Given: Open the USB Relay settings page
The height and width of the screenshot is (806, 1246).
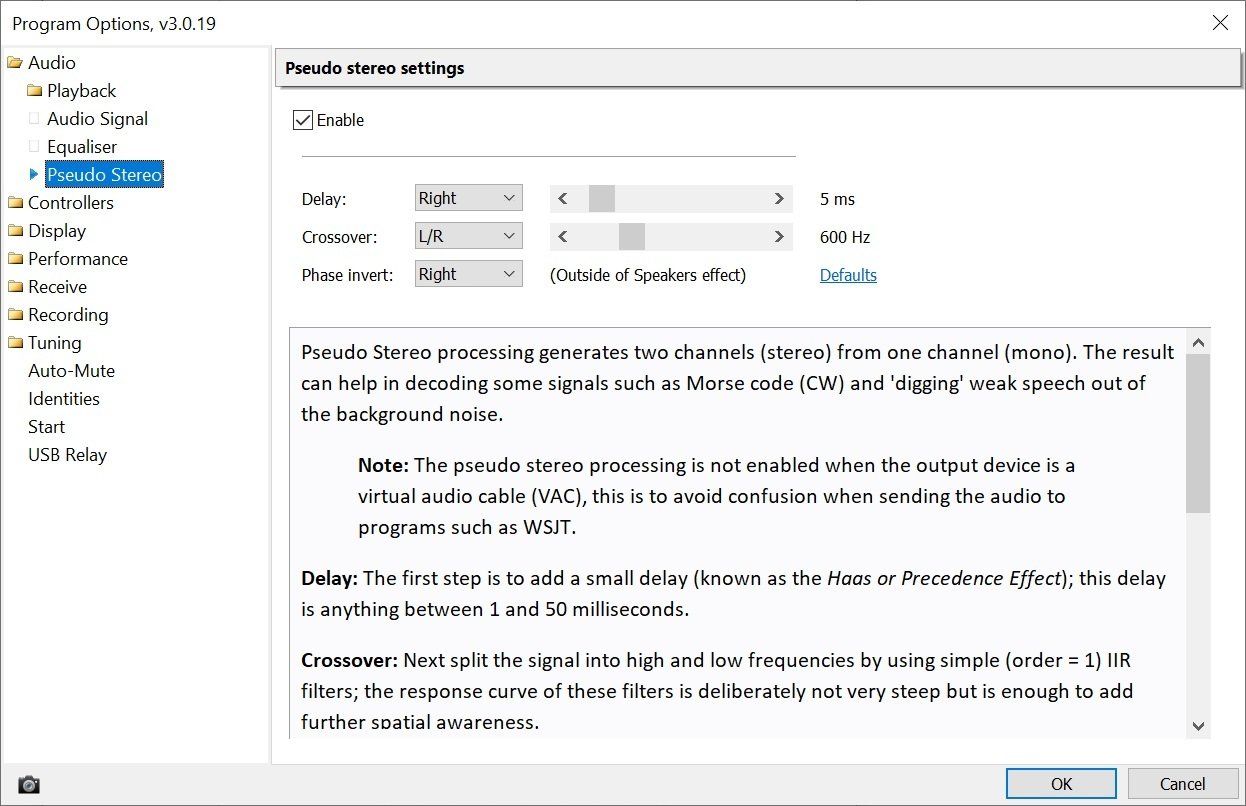Looking at the screenshot, I should pos(67,455).
